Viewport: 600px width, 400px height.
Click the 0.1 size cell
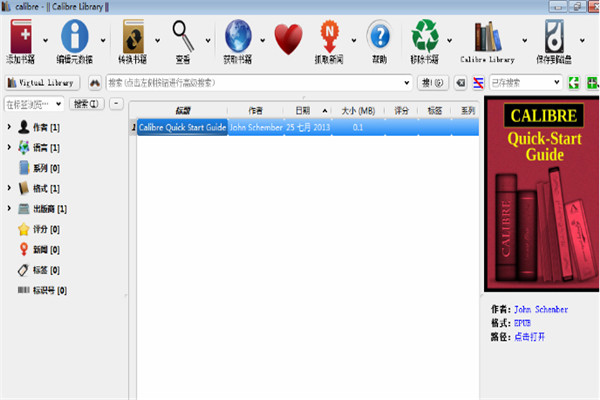[358, 127]
